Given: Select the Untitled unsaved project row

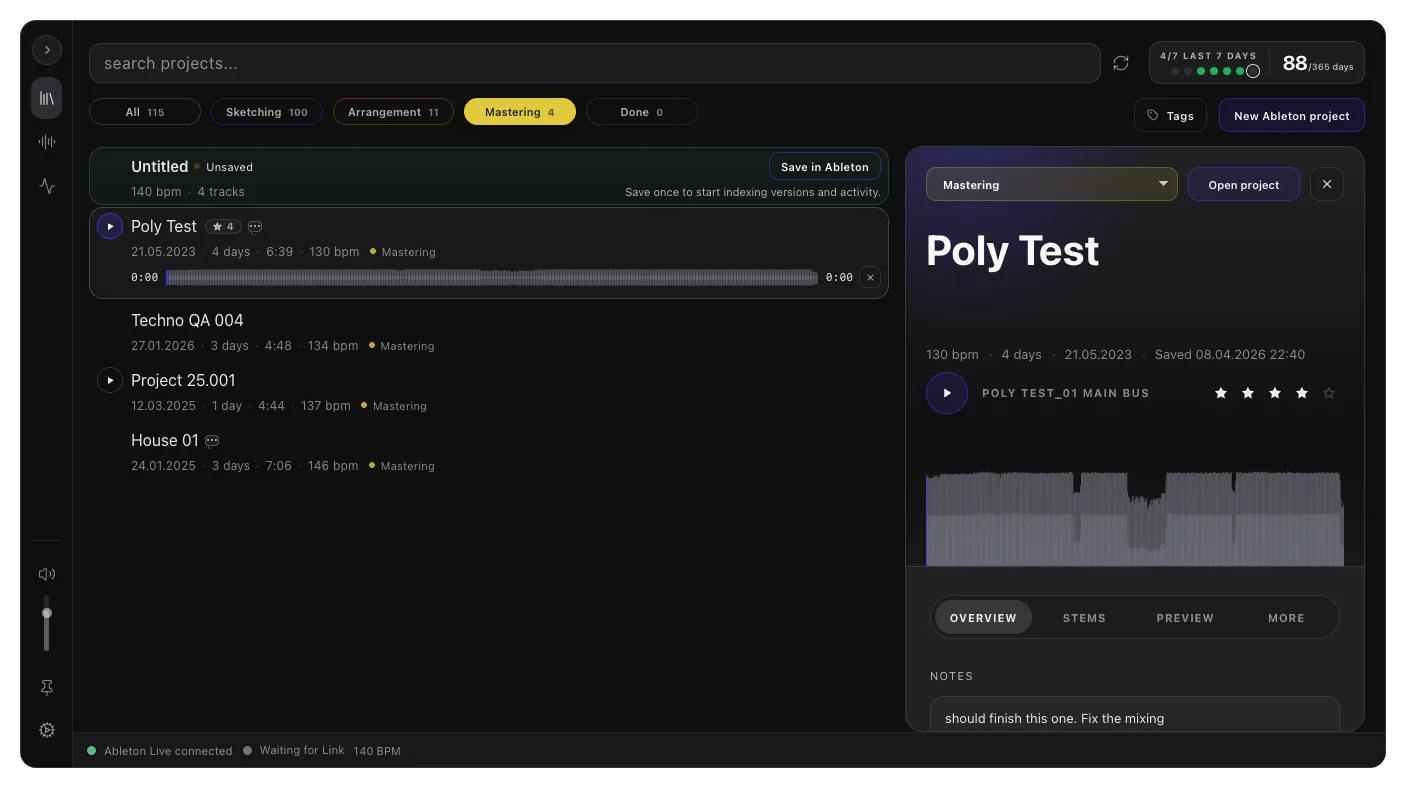Looking at the screenshot, I should click(488, 177).
